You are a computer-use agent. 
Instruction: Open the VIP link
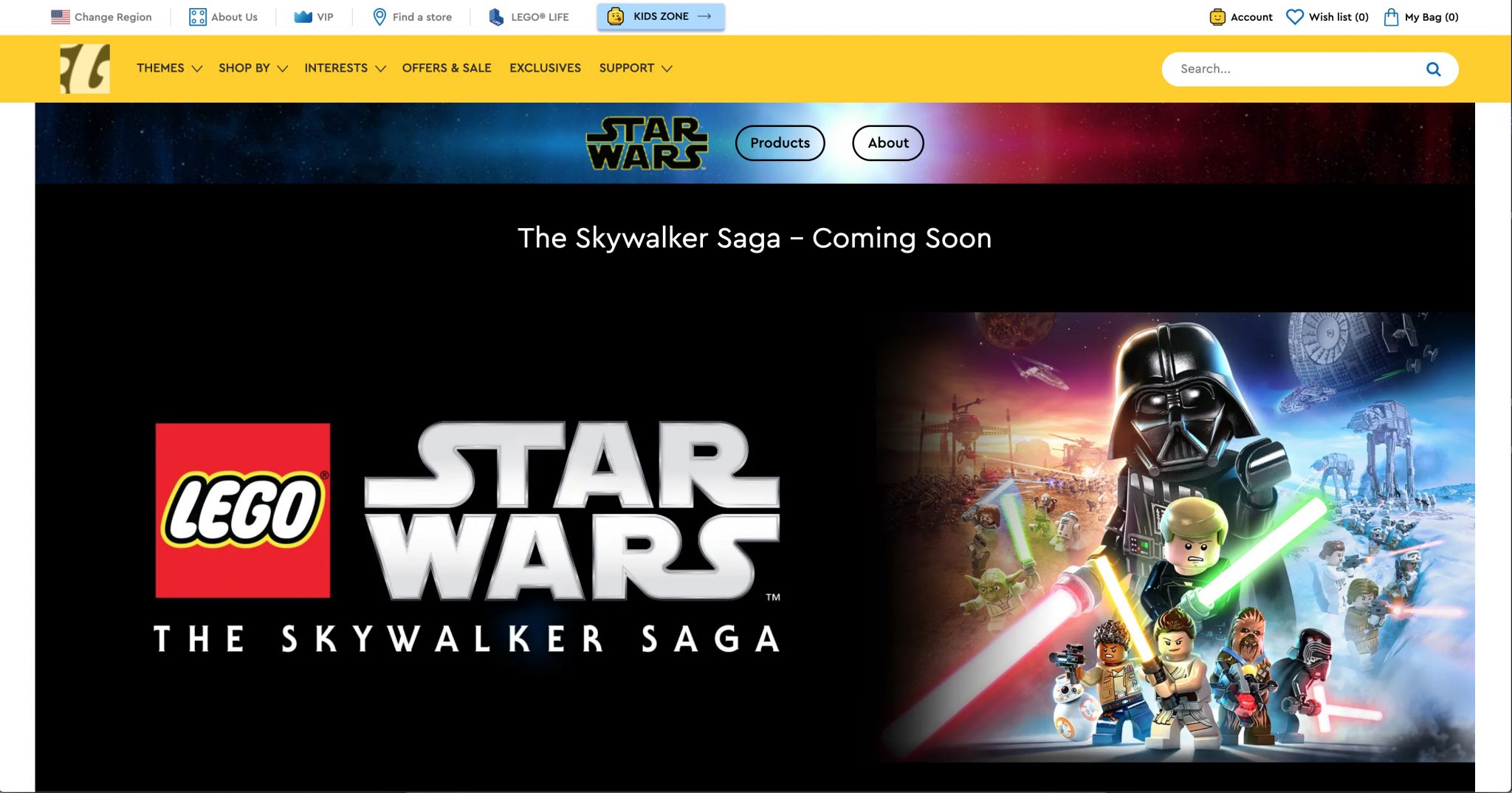click(x=325, y=17)
